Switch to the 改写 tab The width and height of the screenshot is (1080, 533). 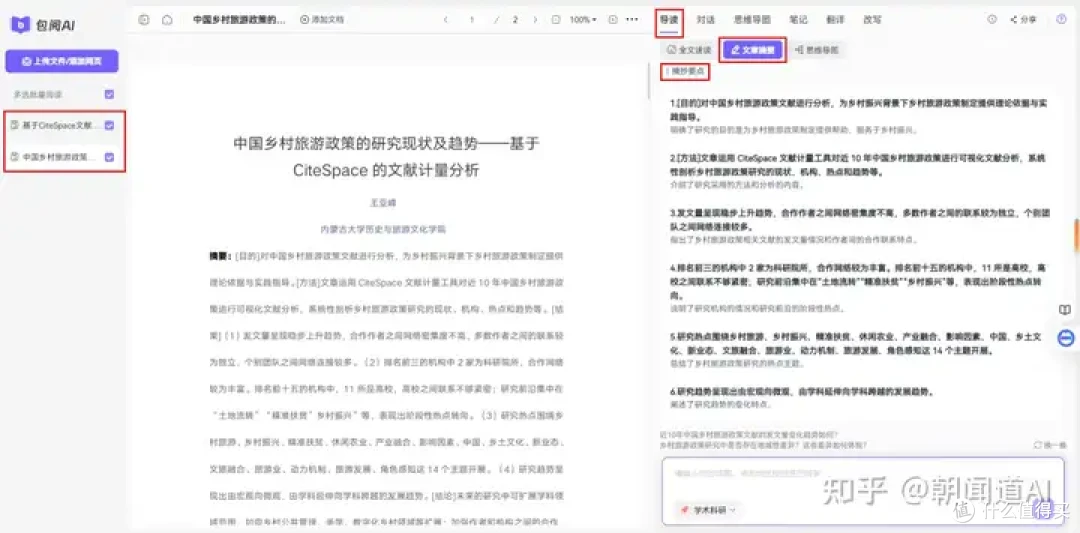coord(872,20)
